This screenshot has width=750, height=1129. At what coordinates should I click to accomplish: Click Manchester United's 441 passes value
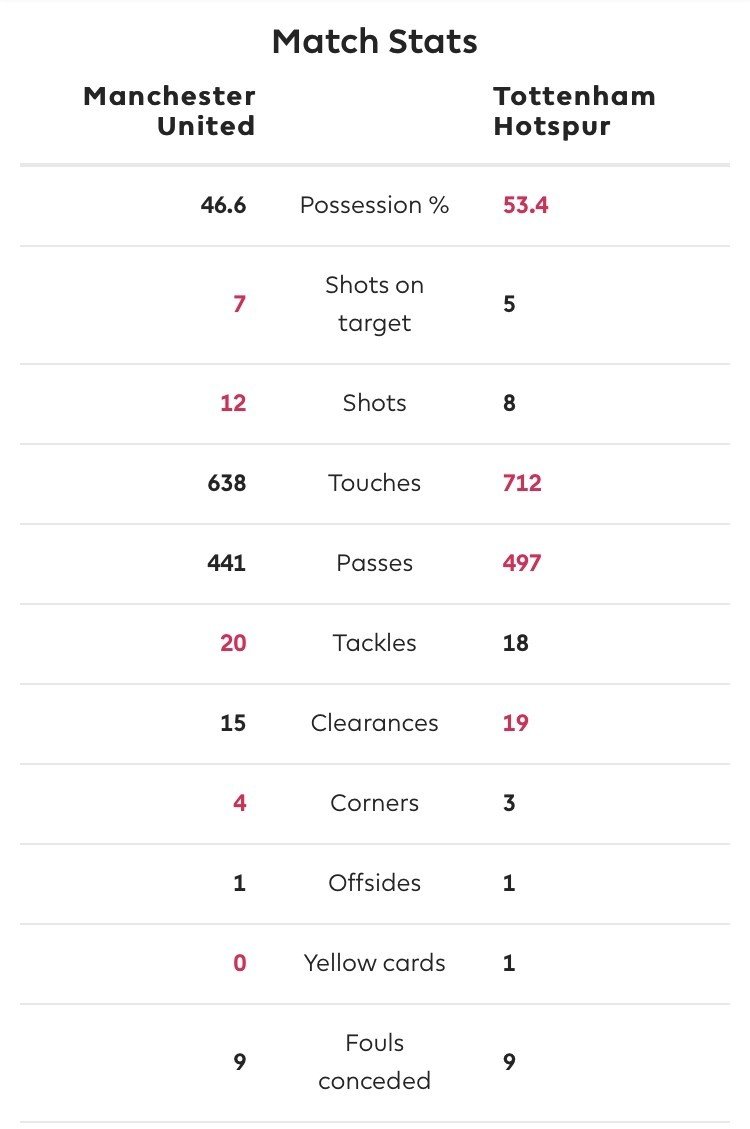coord(227,563)
